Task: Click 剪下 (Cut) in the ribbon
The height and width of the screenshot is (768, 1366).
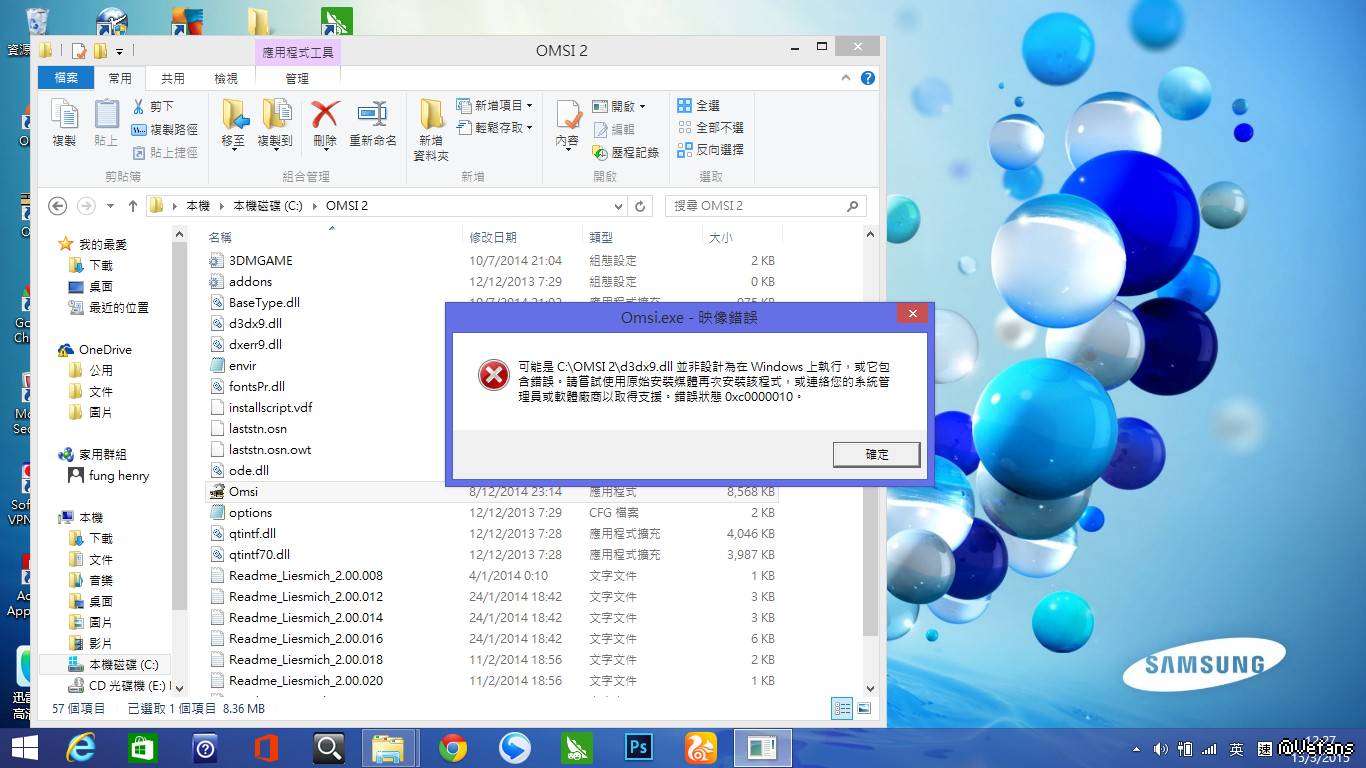Action: (x=153, y=106)
